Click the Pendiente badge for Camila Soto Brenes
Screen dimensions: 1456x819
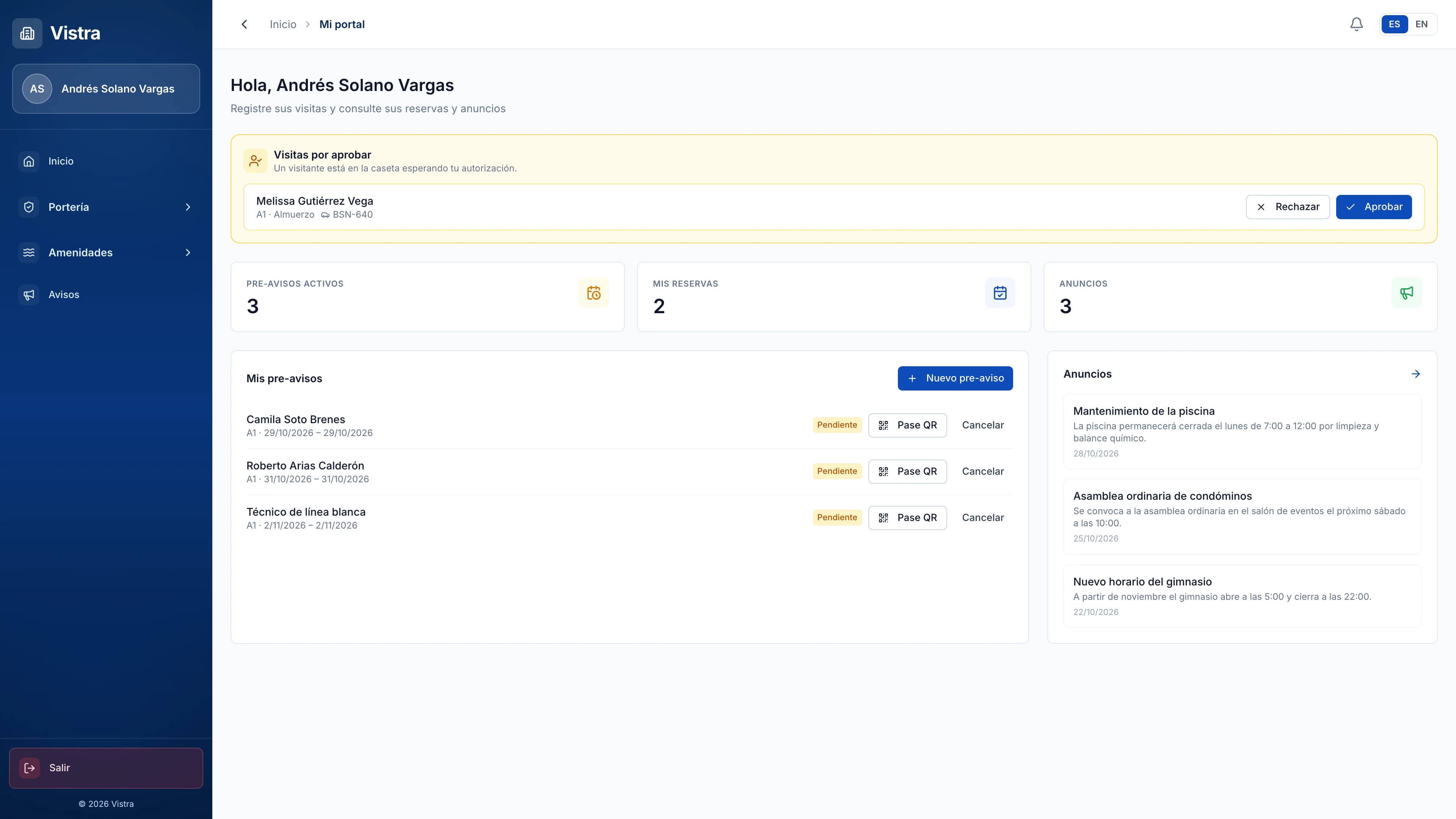pyautogui.click(x=836, y=425)
